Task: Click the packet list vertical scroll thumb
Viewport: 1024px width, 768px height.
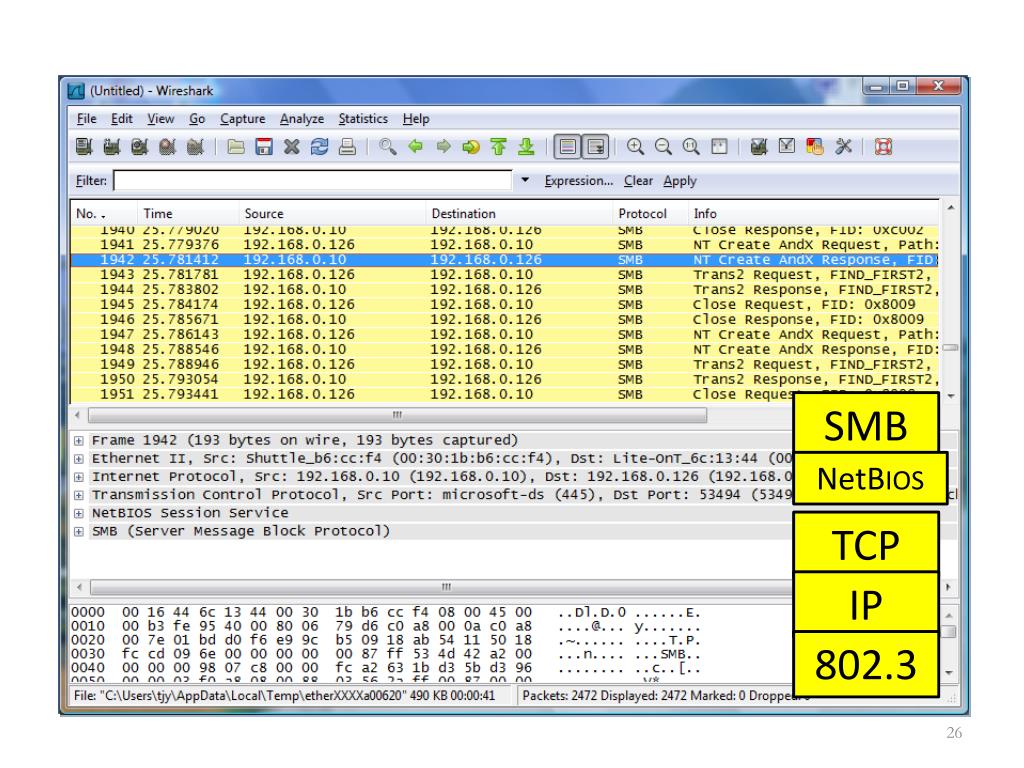Action: pos(951,347)
